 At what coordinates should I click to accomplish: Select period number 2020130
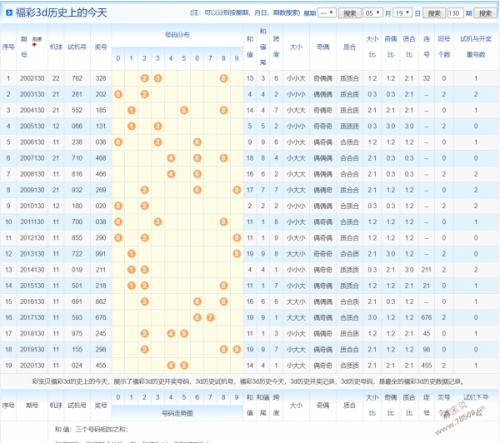click(x=32, y=365)
